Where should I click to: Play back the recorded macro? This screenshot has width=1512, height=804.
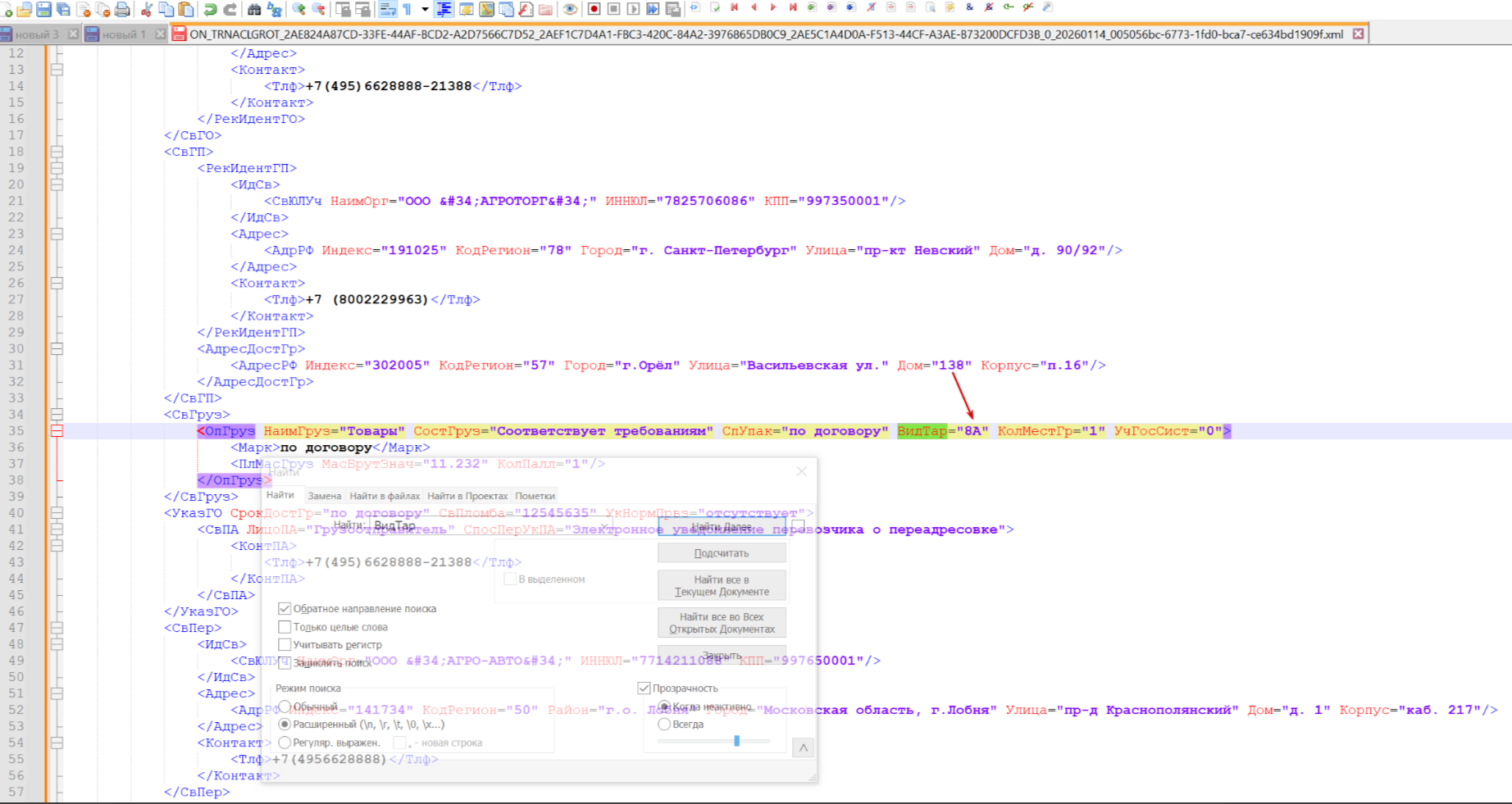634,10
